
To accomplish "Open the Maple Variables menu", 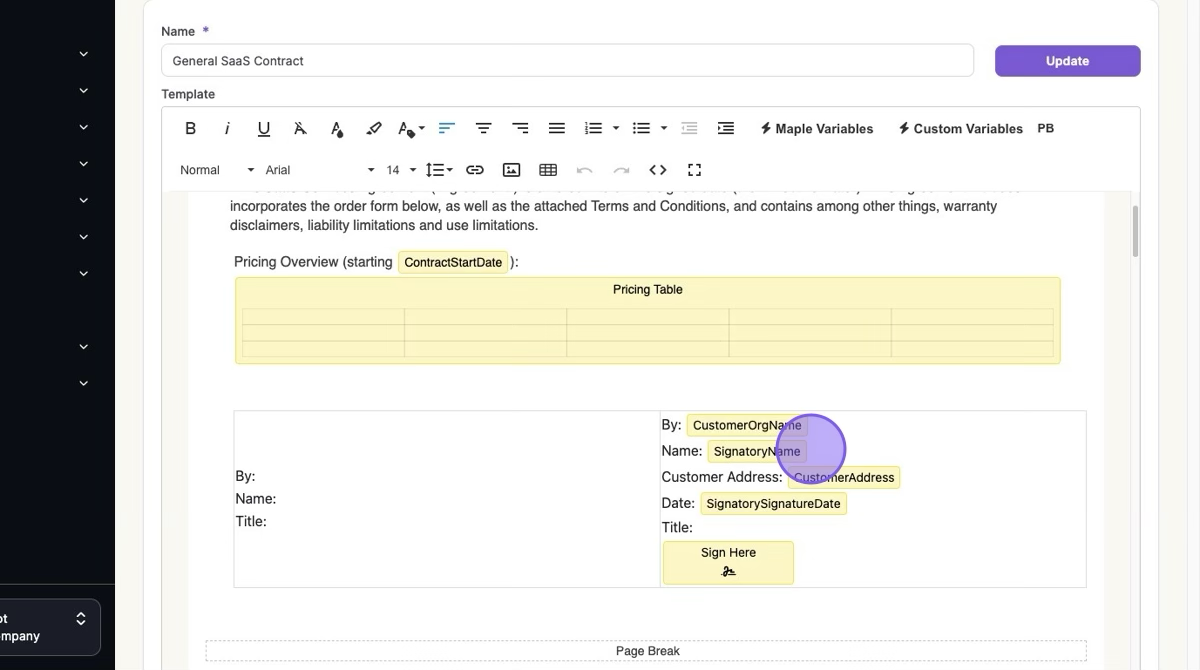I will (x=817, y=128).
